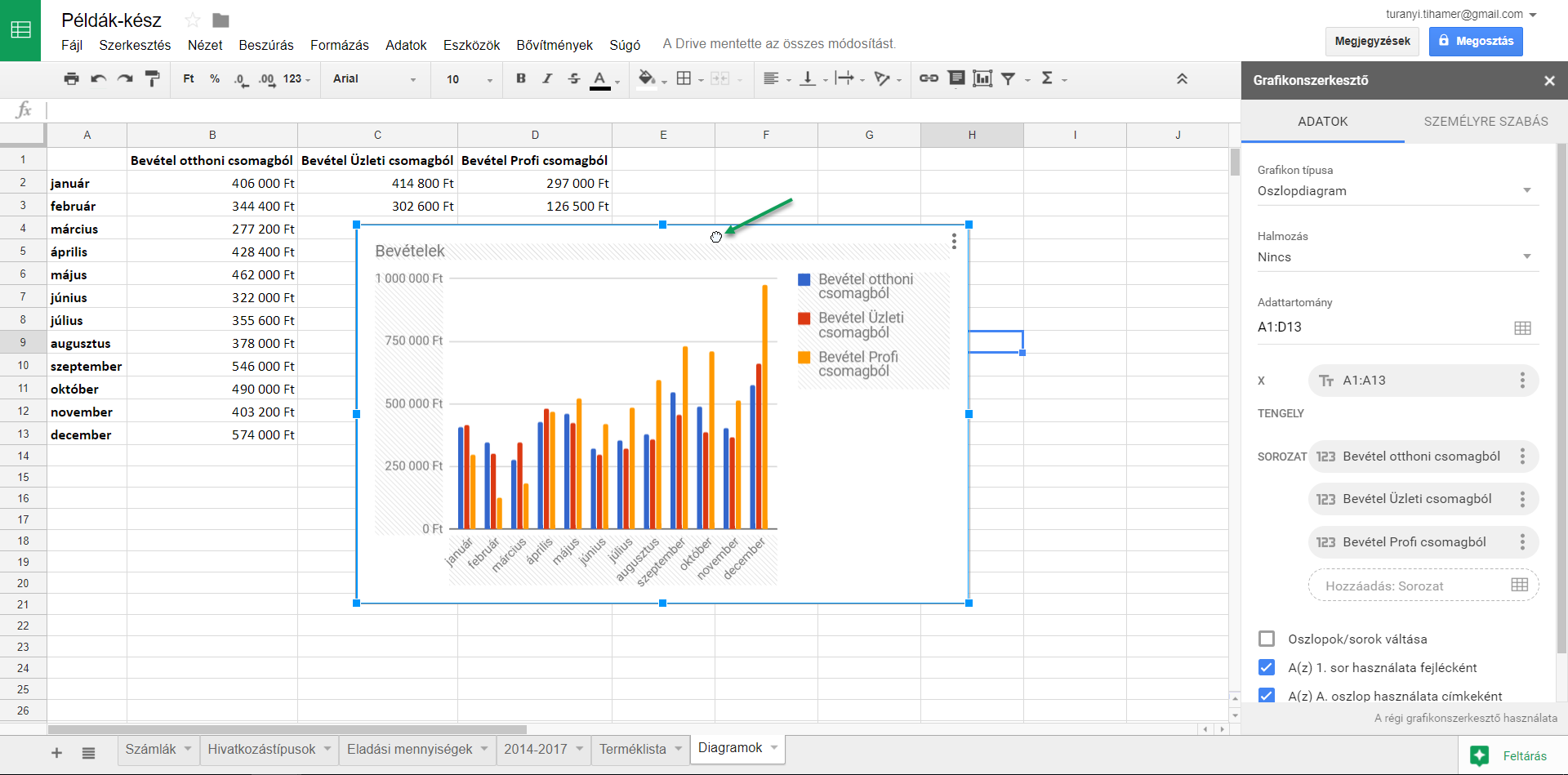Open the cell fill color picker

[647, 79]
